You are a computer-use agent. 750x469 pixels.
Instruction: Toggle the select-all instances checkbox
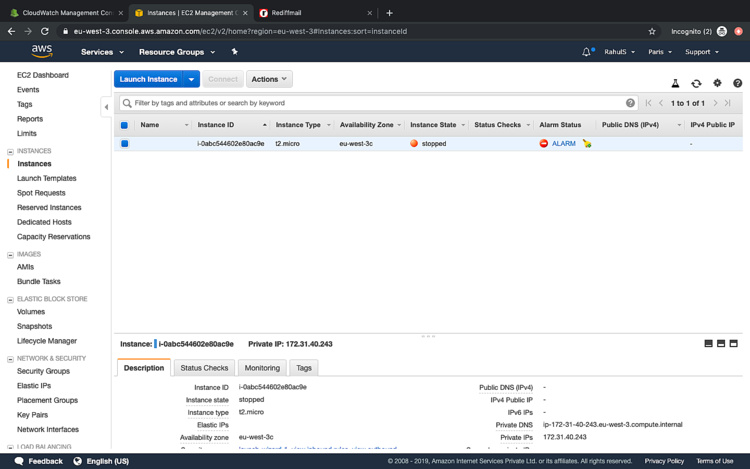click(x=124, y=125)
